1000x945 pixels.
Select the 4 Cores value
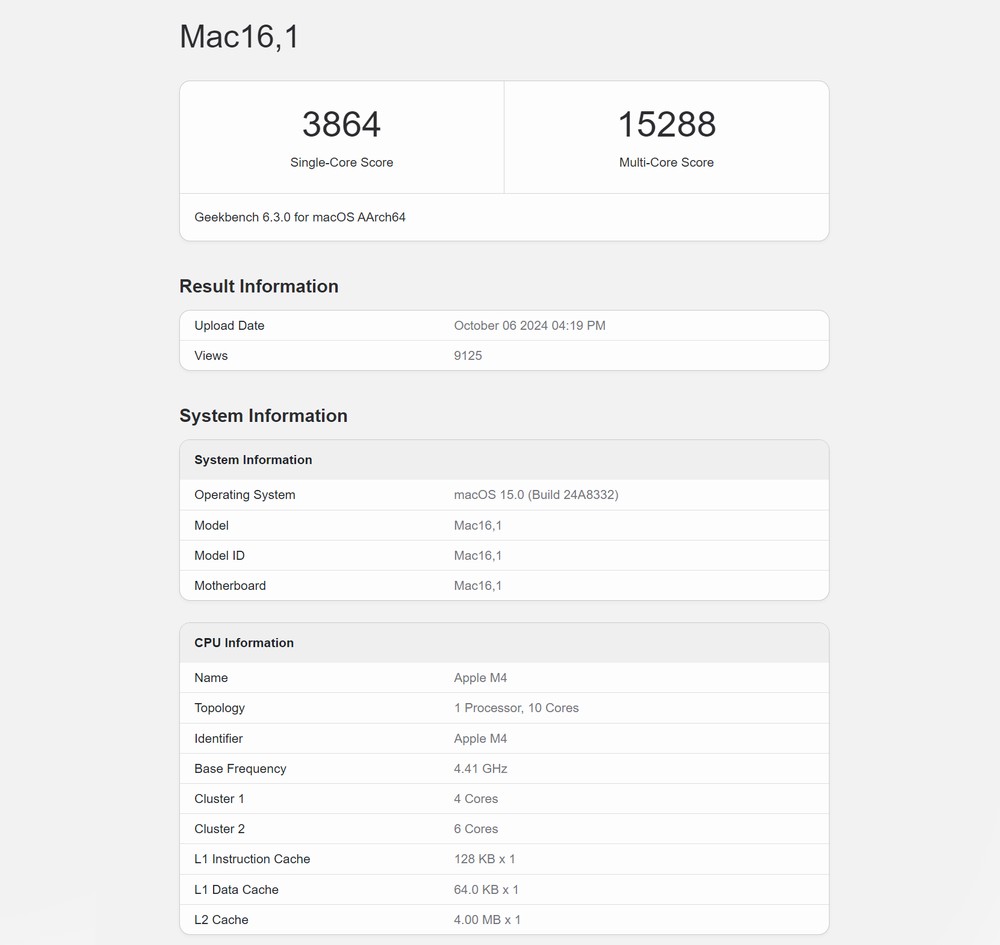(x=476, y=799)
